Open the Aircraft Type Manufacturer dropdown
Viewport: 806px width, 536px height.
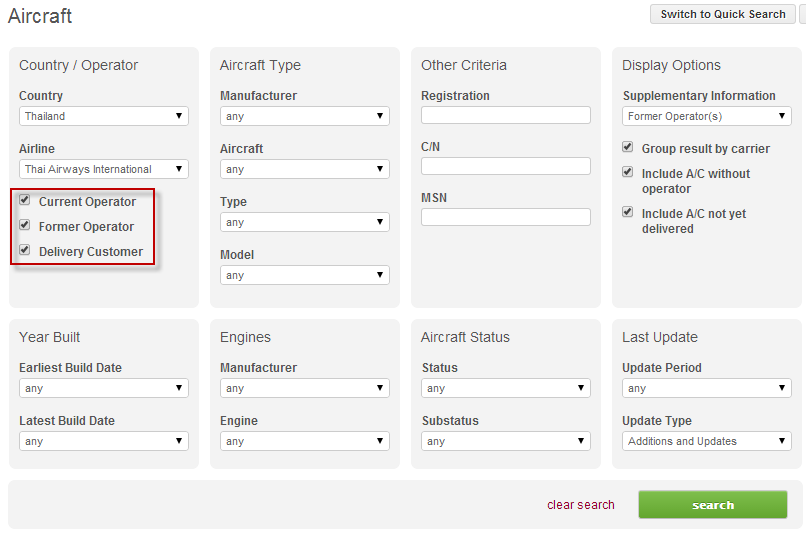(305, 116)
